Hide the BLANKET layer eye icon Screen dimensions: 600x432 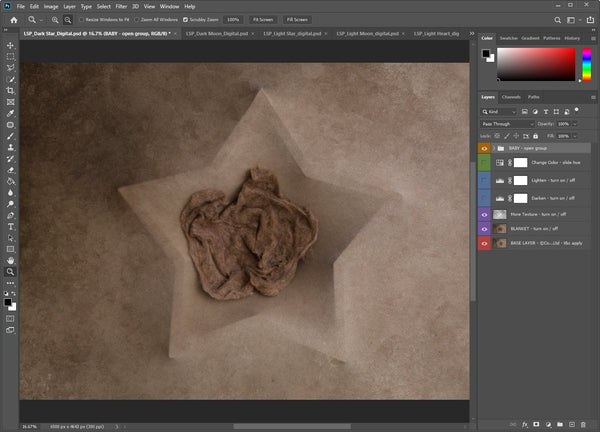(x=485, y=228)
